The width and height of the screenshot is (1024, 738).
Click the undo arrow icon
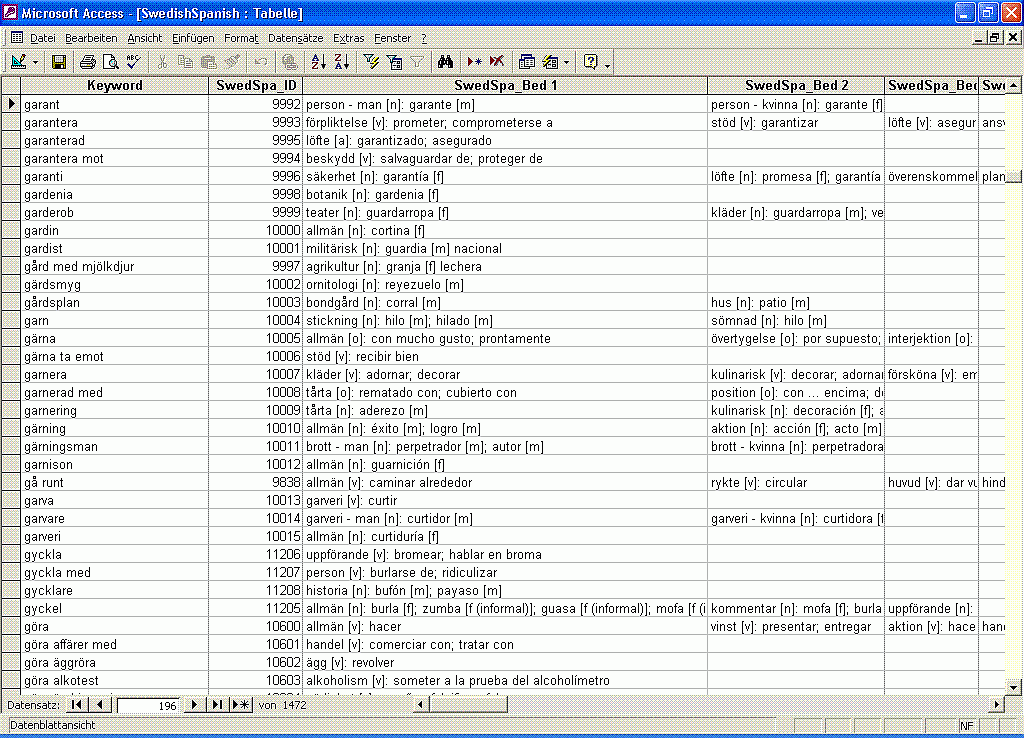coord(261,62)
